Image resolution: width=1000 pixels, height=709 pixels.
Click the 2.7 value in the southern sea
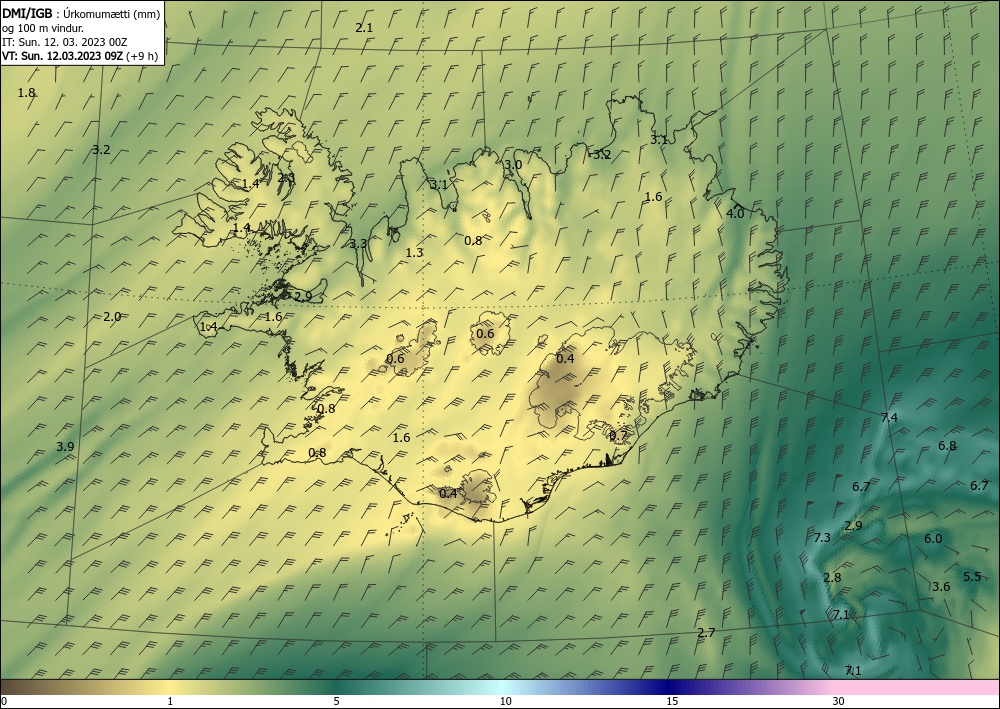[x=706, y=632]
